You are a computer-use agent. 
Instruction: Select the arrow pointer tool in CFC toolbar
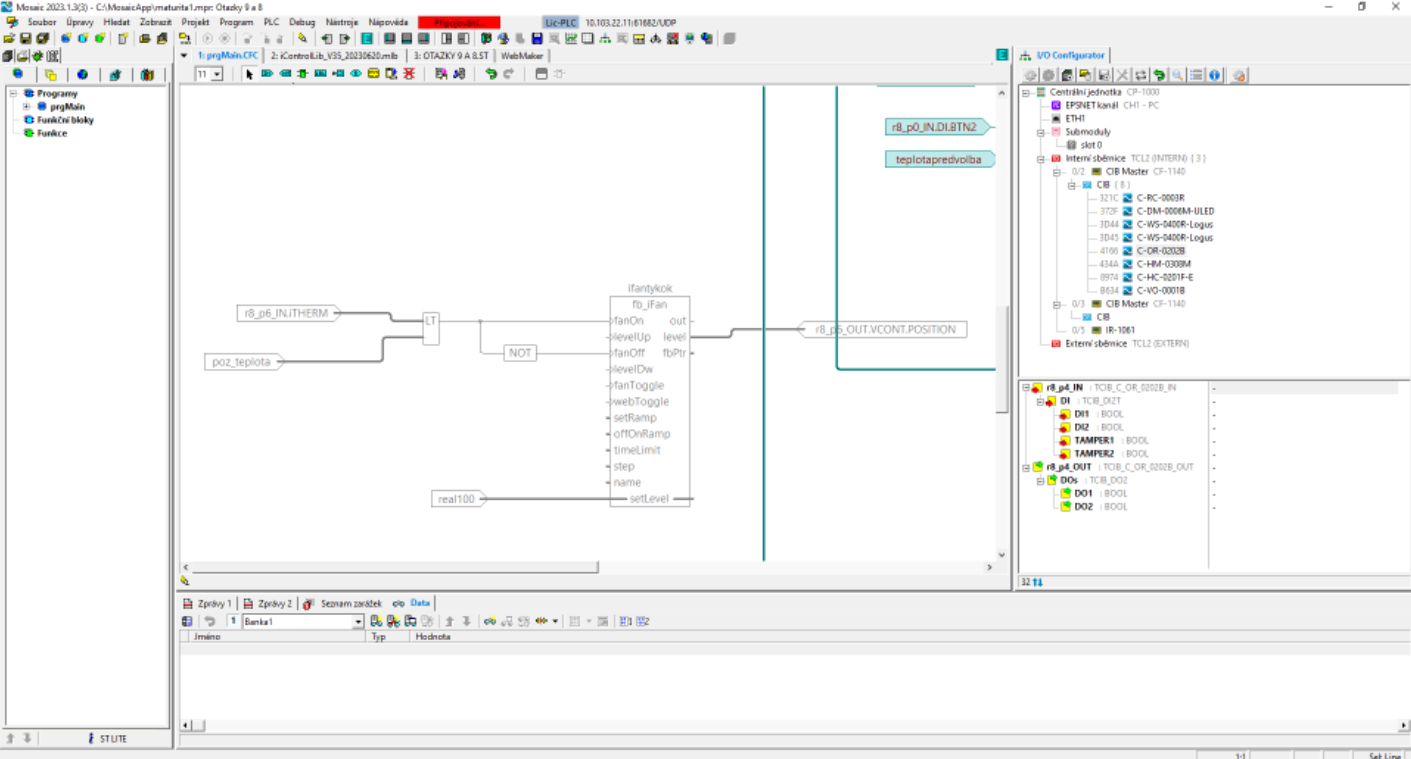(x=249, y=74)
